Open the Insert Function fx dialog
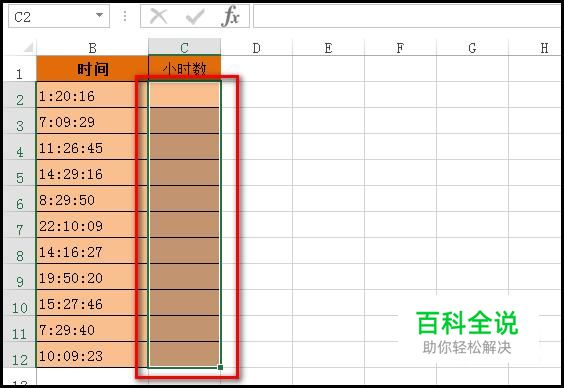This screenshot has height=388, width=564. pos(230,16)
